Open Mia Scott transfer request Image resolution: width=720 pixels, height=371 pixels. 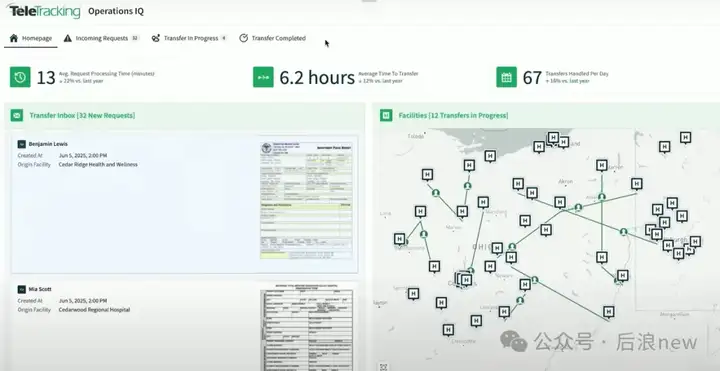click(185, 326)
